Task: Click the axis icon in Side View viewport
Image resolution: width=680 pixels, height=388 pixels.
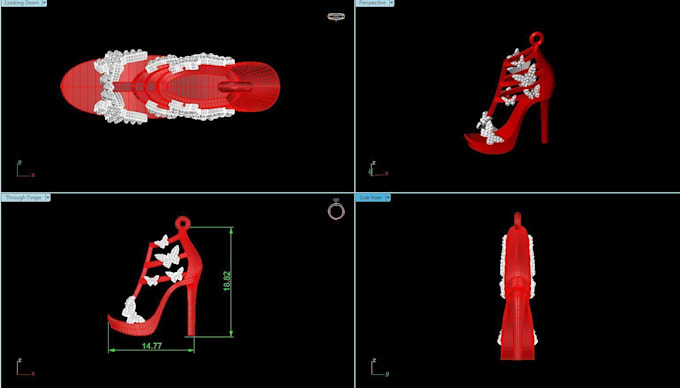Action: coord(380,367)
